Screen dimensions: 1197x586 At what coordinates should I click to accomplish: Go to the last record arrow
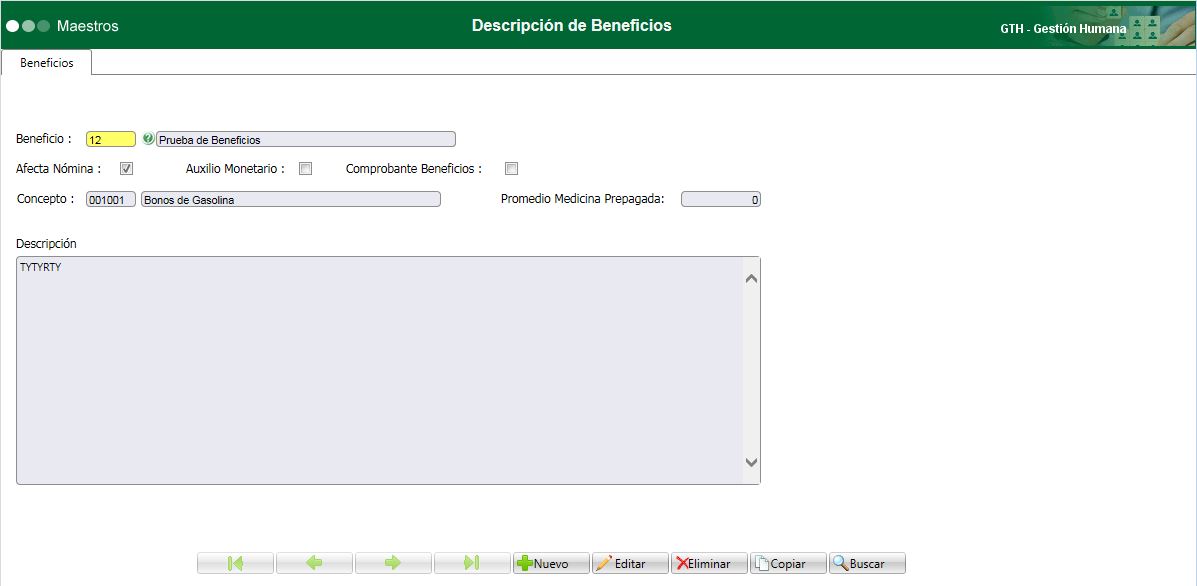tap(472, 563)
